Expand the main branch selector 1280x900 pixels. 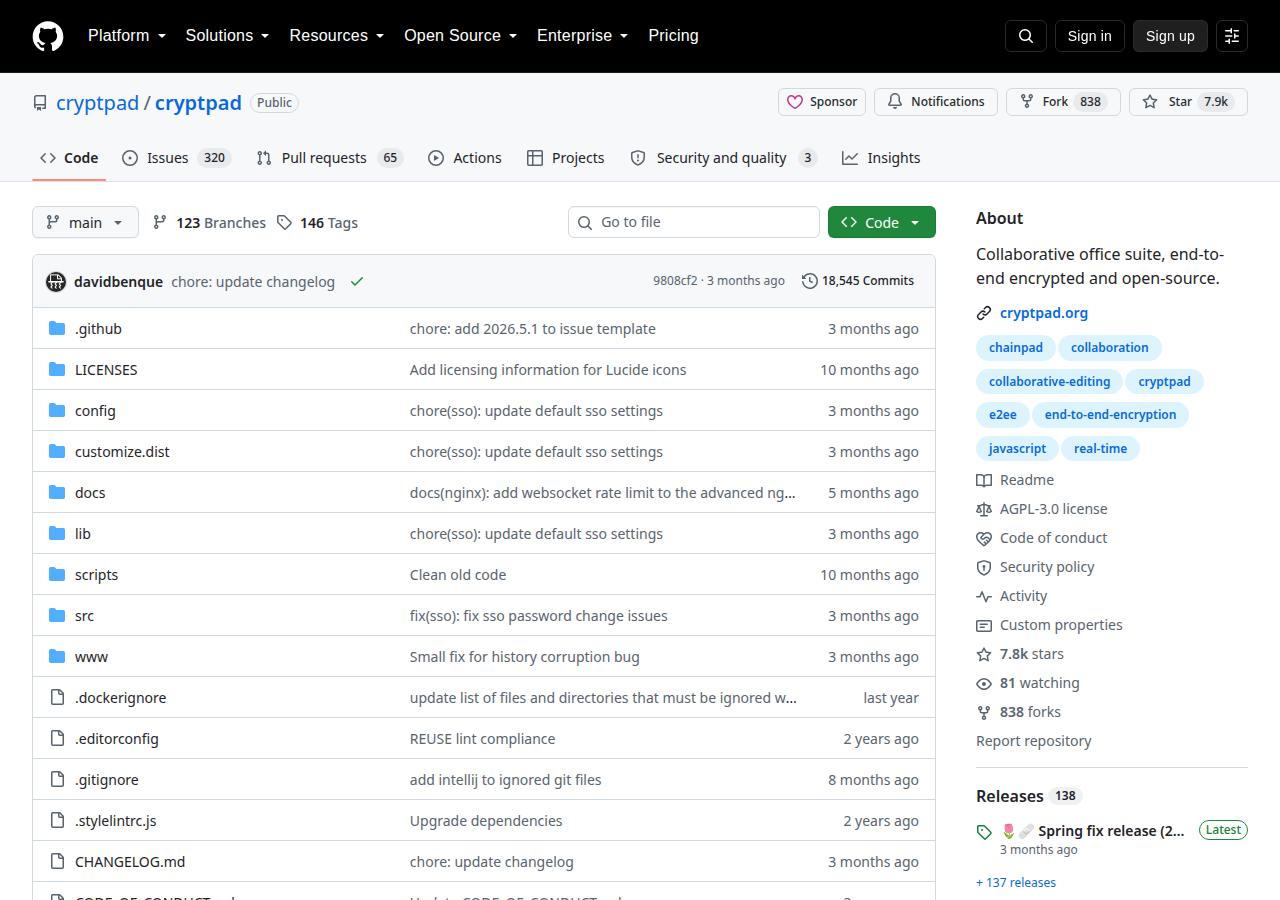85,222
